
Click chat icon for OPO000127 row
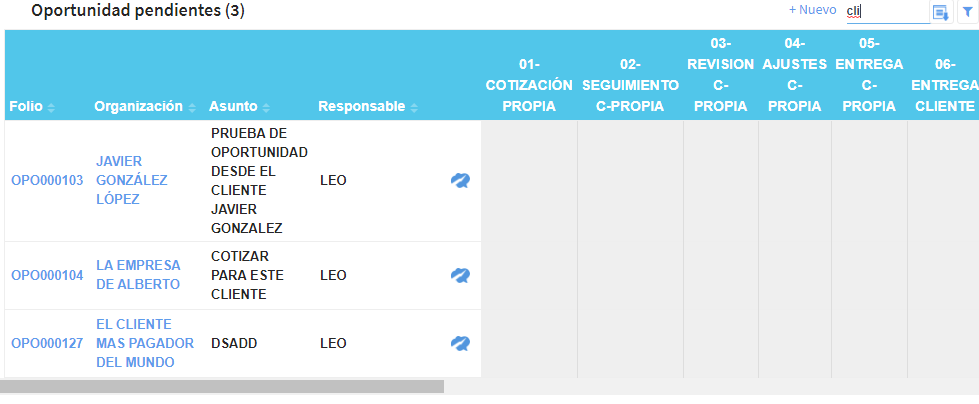460,343
